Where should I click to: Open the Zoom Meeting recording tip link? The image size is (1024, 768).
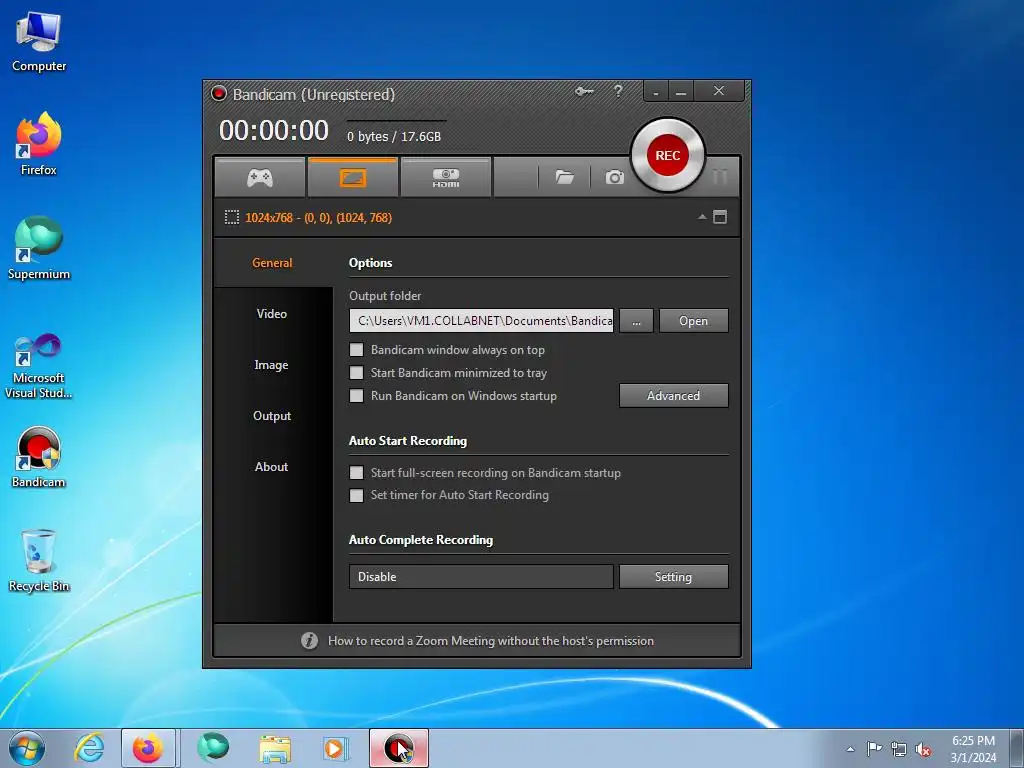tap(490, 641)
